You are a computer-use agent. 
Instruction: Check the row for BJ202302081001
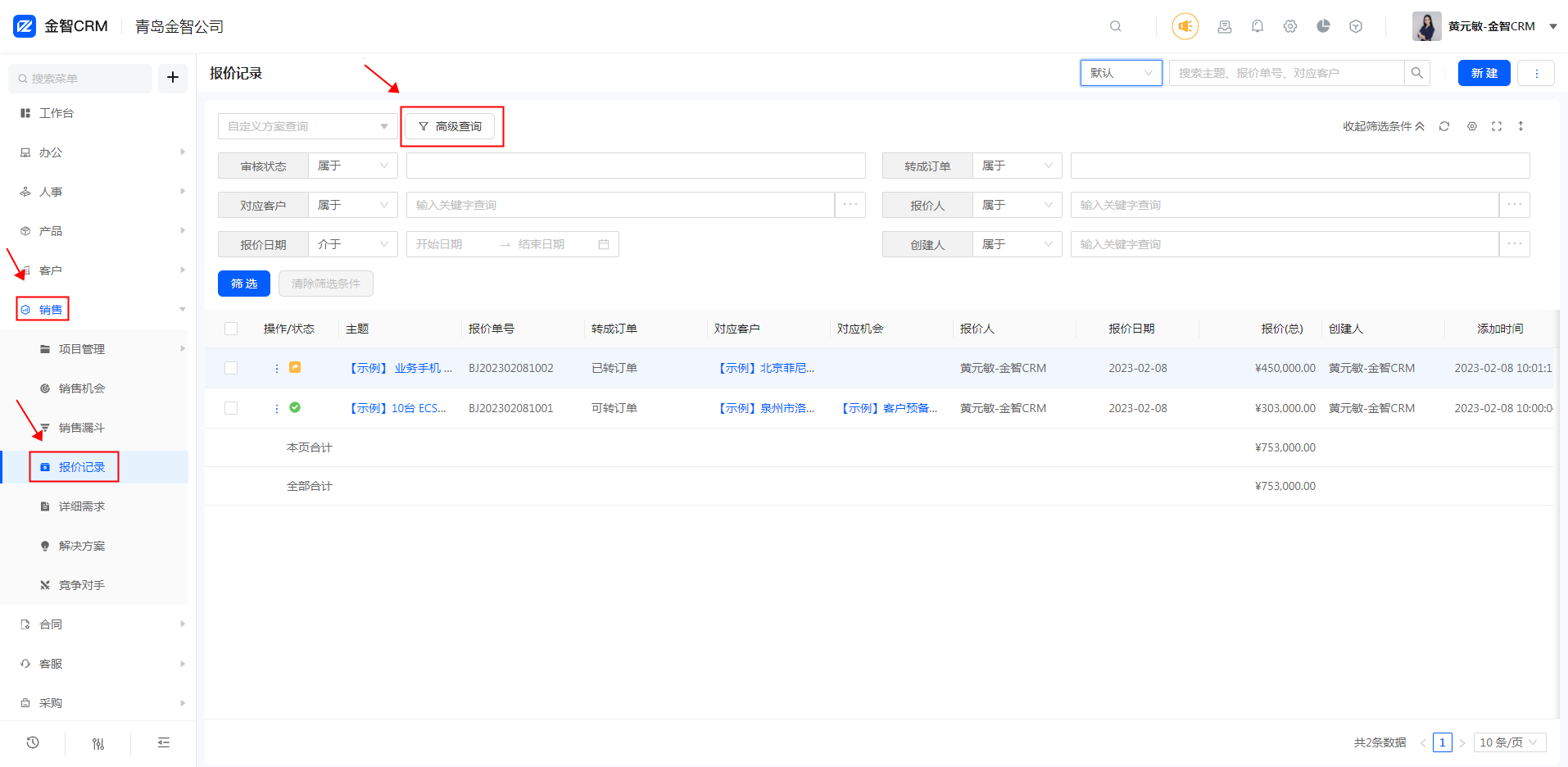231,408
